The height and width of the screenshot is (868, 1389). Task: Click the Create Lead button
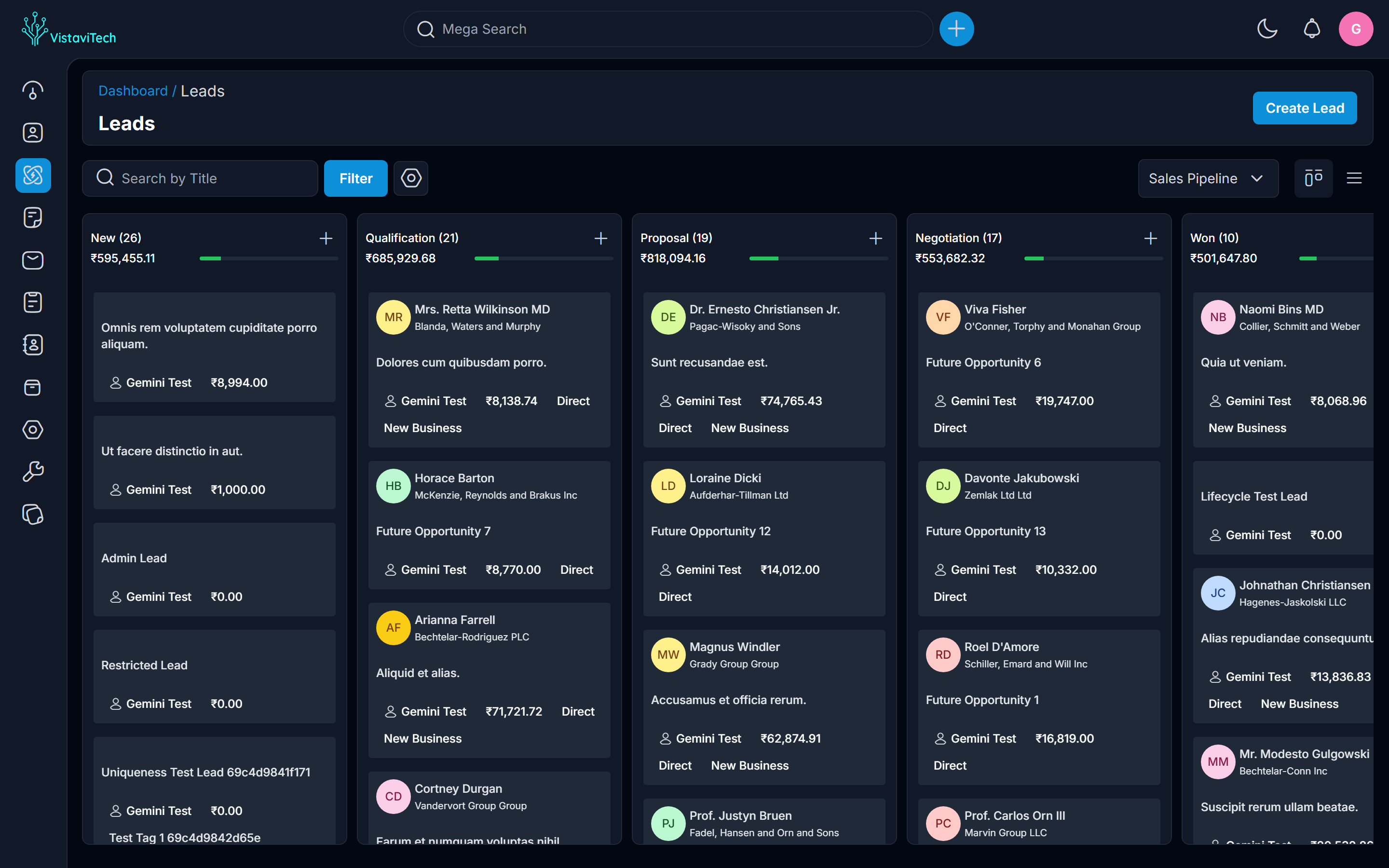coord(1305,108)
